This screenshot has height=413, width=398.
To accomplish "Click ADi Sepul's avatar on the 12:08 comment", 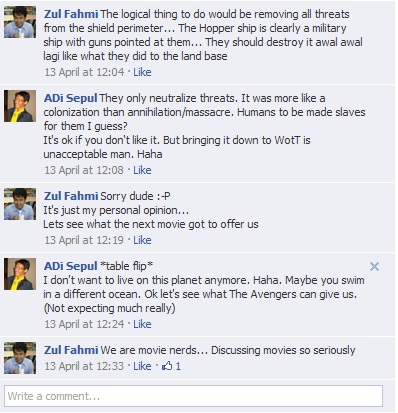I will point(20,106).
